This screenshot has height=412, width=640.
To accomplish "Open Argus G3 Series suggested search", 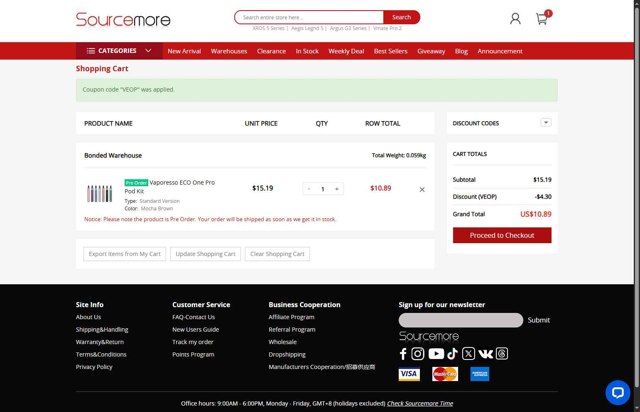I will (x=348, y=28).
